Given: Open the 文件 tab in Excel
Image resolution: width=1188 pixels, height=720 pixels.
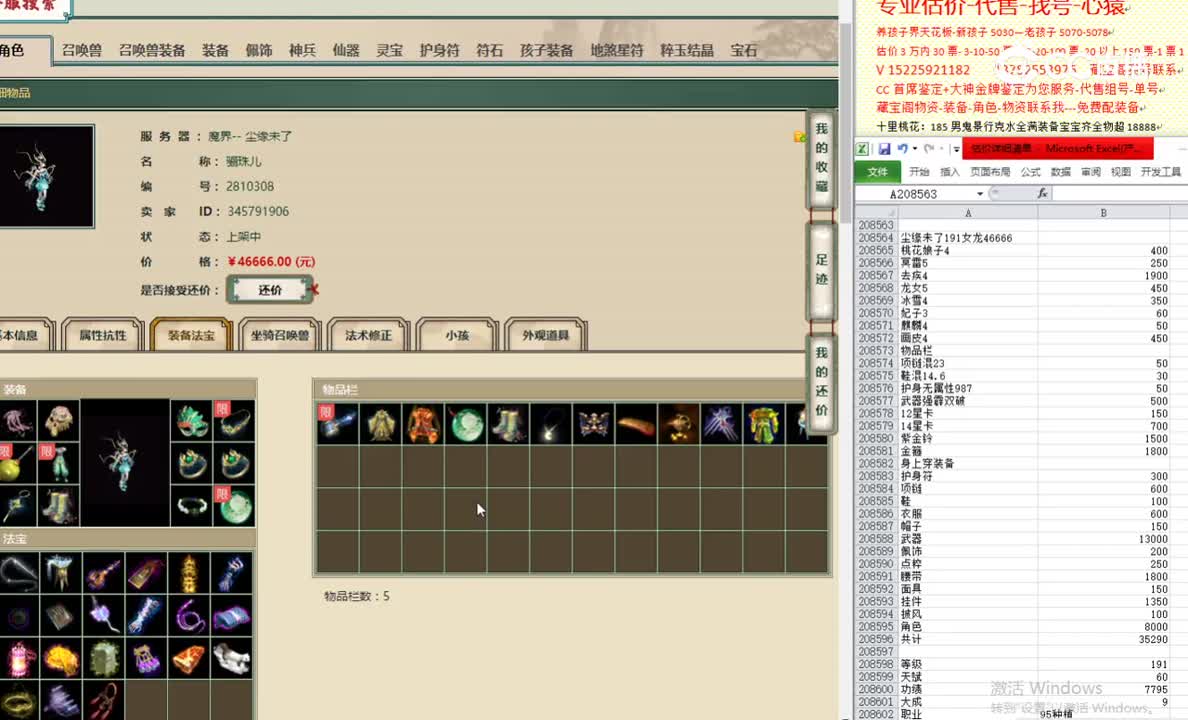Looking at the screenshot, I should coord(877,172).
